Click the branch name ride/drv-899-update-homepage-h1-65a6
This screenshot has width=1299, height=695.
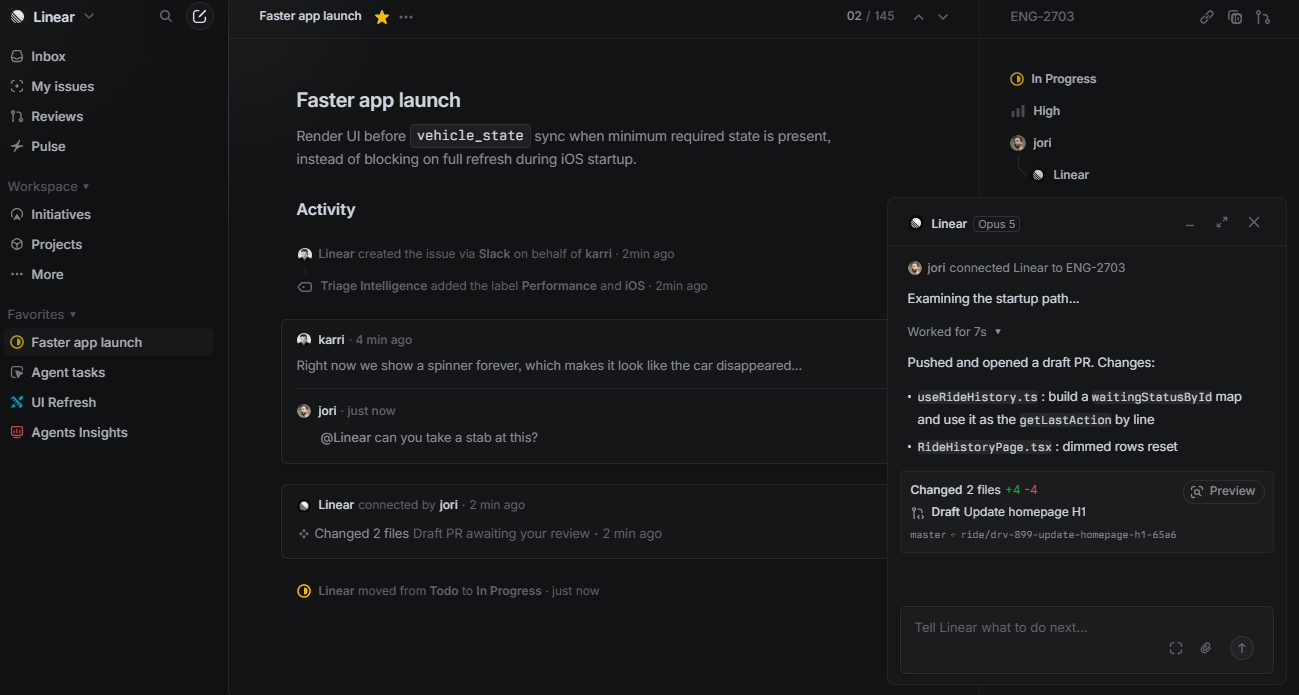tap(1068, 535)
